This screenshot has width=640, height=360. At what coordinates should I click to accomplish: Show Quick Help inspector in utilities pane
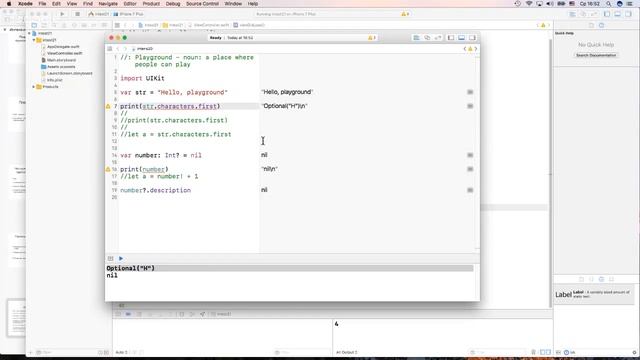(x=601, y=25)
